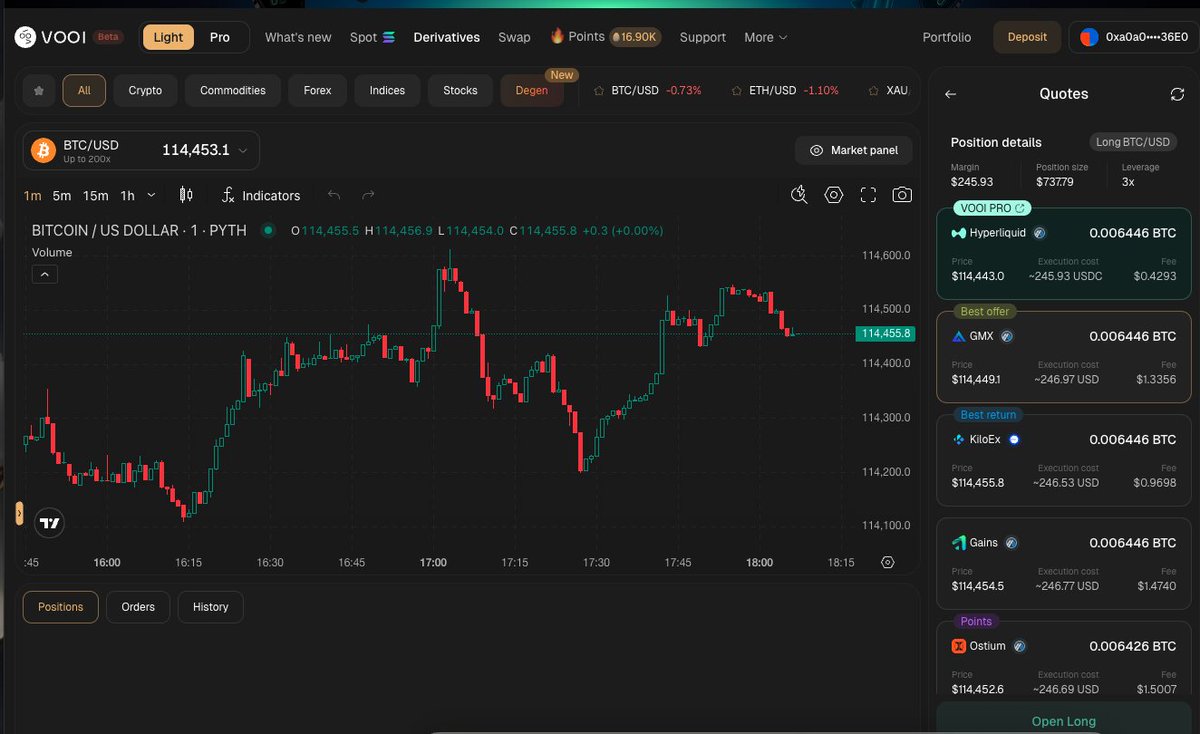
Task: Open the More menu dropdown
Action: coord(765,37)
